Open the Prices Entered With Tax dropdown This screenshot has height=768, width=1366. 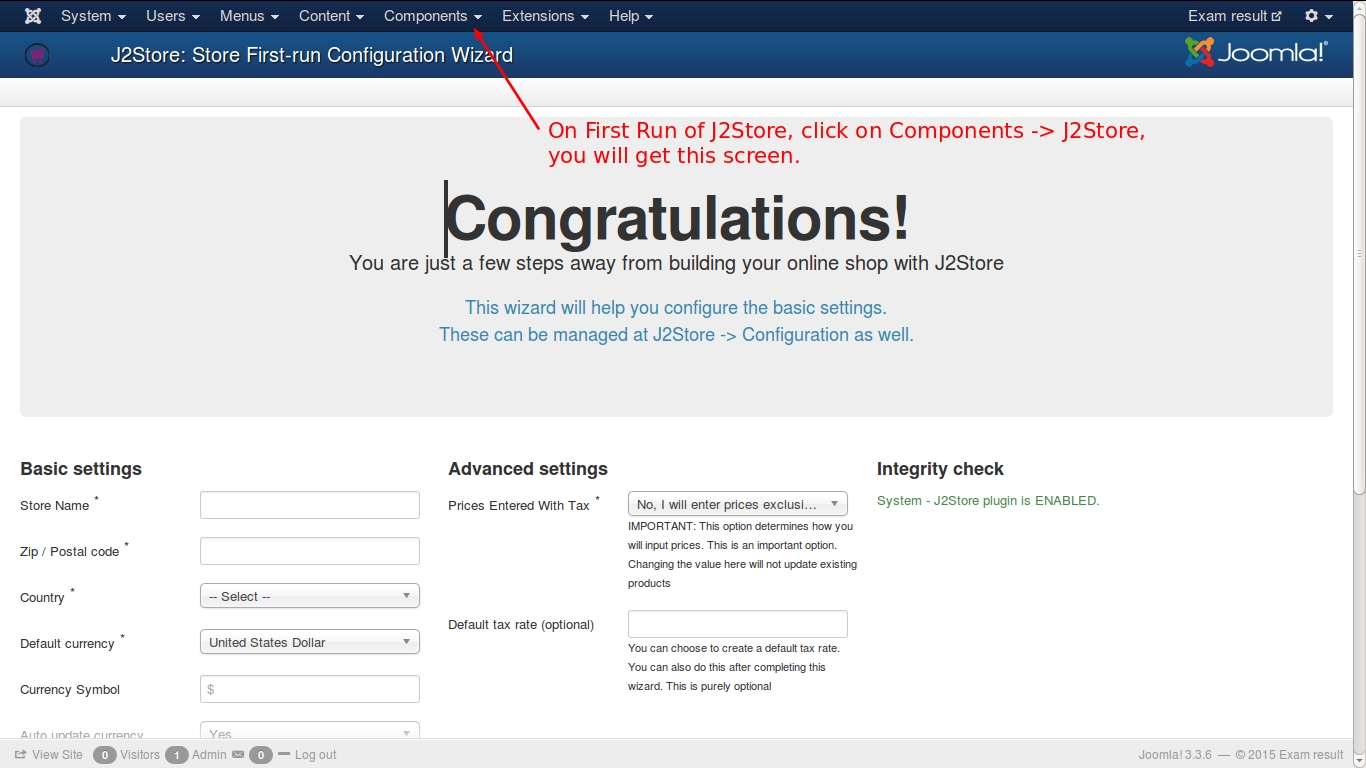coord(737,504)
